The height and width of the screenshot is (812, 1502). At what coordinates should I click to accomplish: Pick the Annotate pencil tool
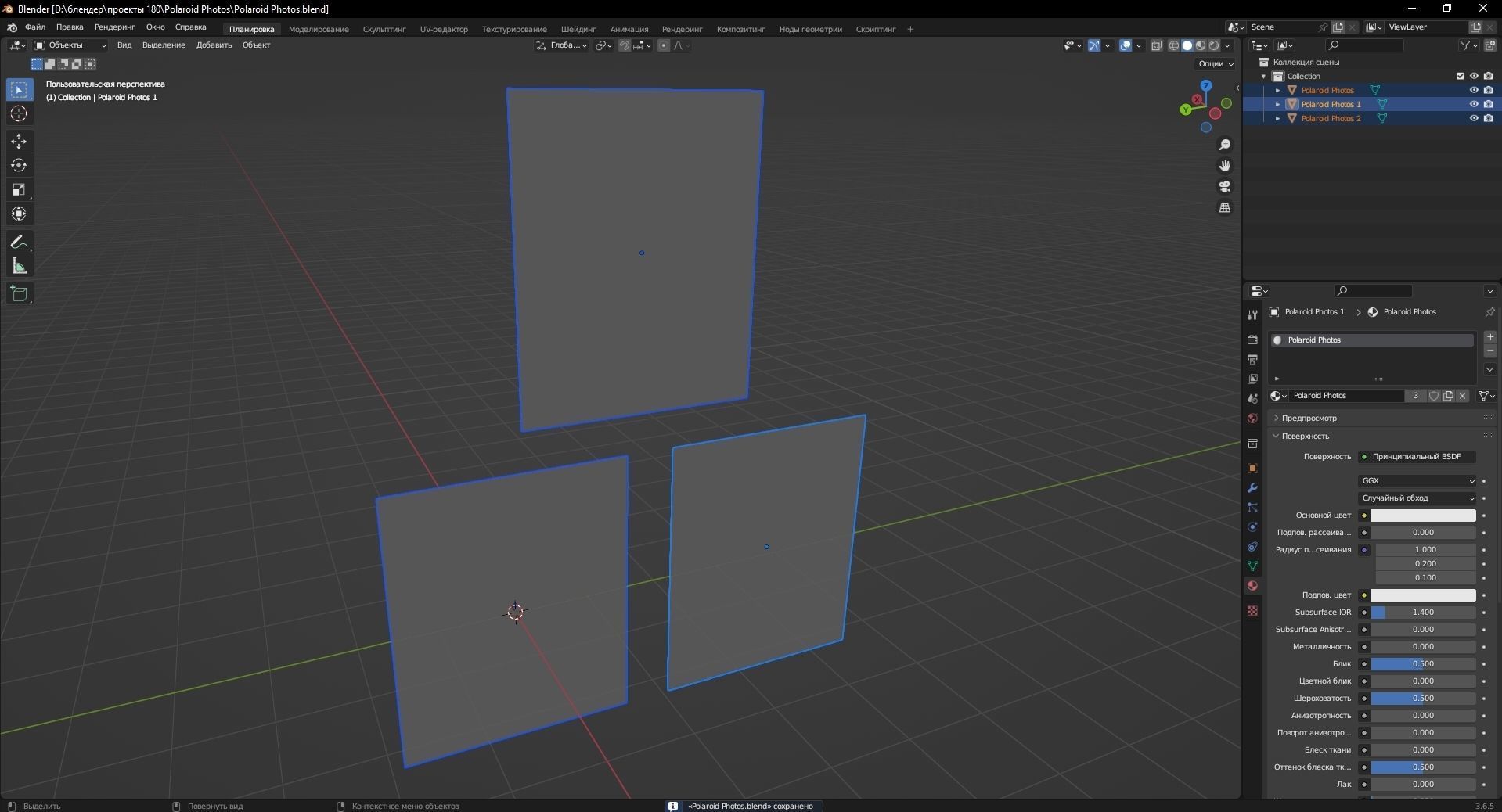(19, 243)
